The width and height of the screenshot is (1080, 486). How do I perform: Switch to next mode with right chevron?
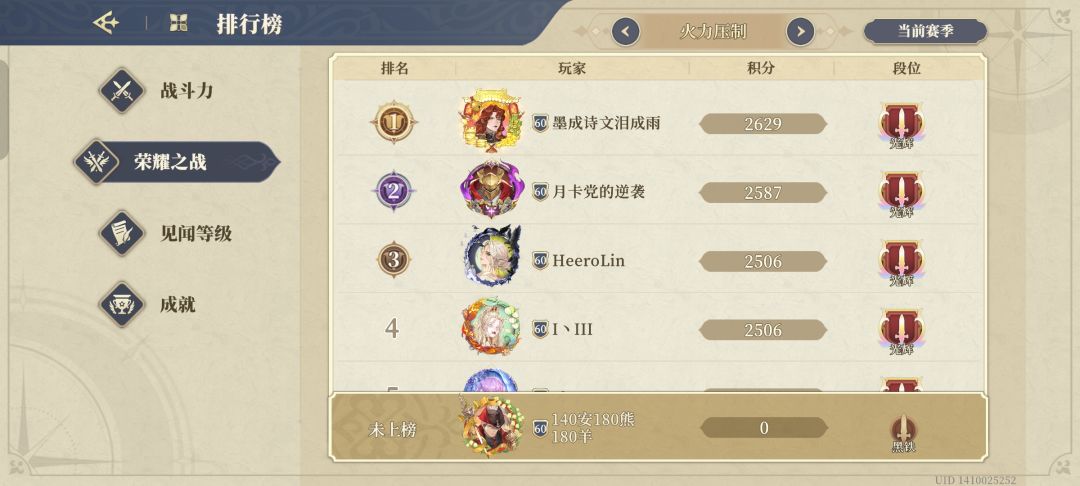[x=800, y=32]
